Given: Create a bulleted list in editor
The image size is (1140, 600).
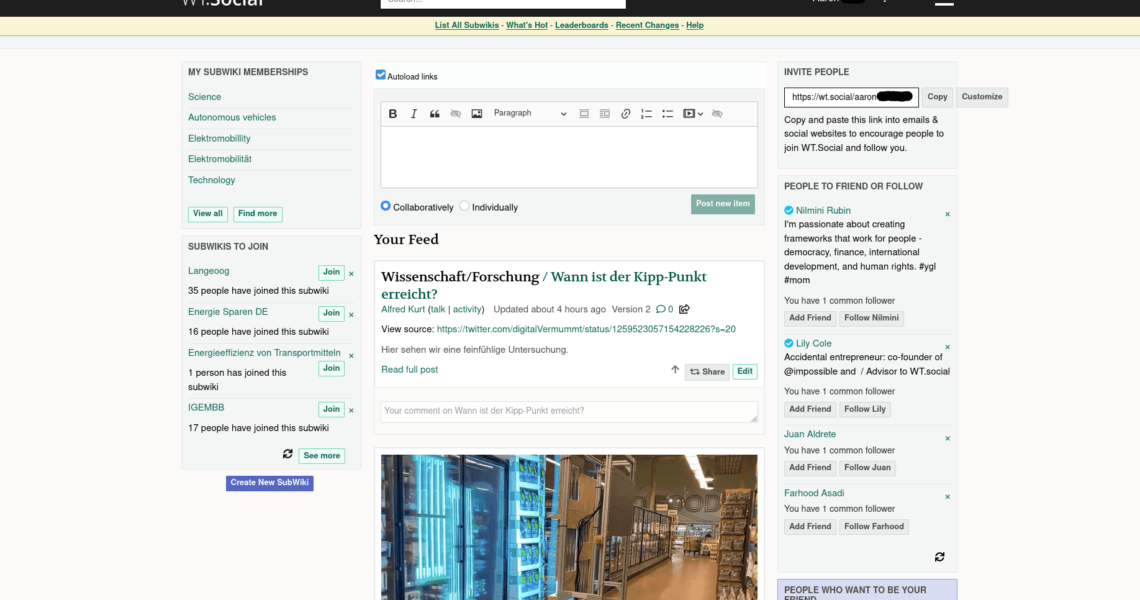Looking at the screenshot, I should tap(668, 114).
